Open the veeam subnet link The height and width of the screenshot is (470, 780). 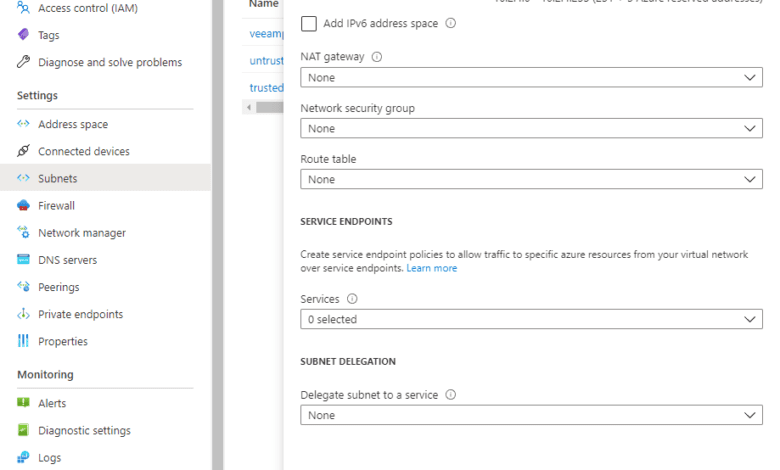point(266,34)
